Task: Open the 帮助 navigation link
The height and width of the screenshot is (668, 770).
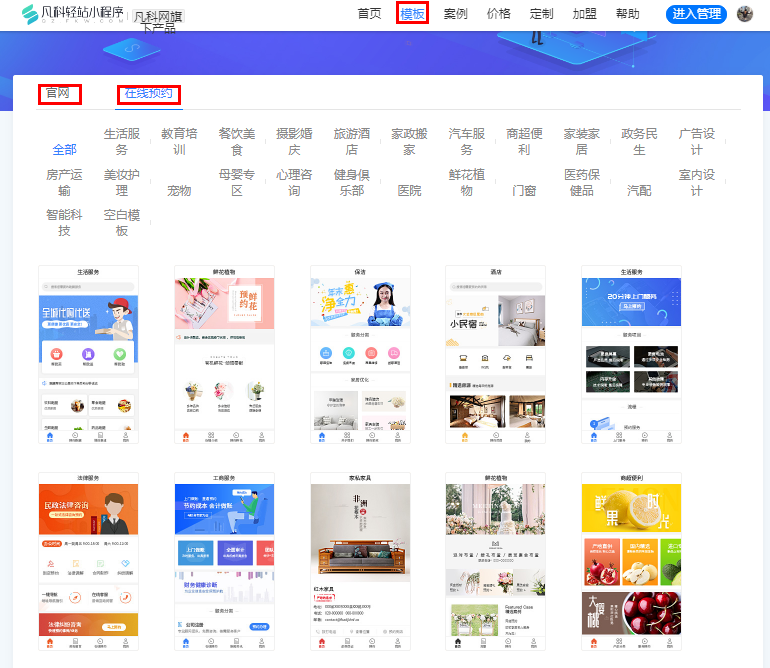Action: [x=627, y=14]
